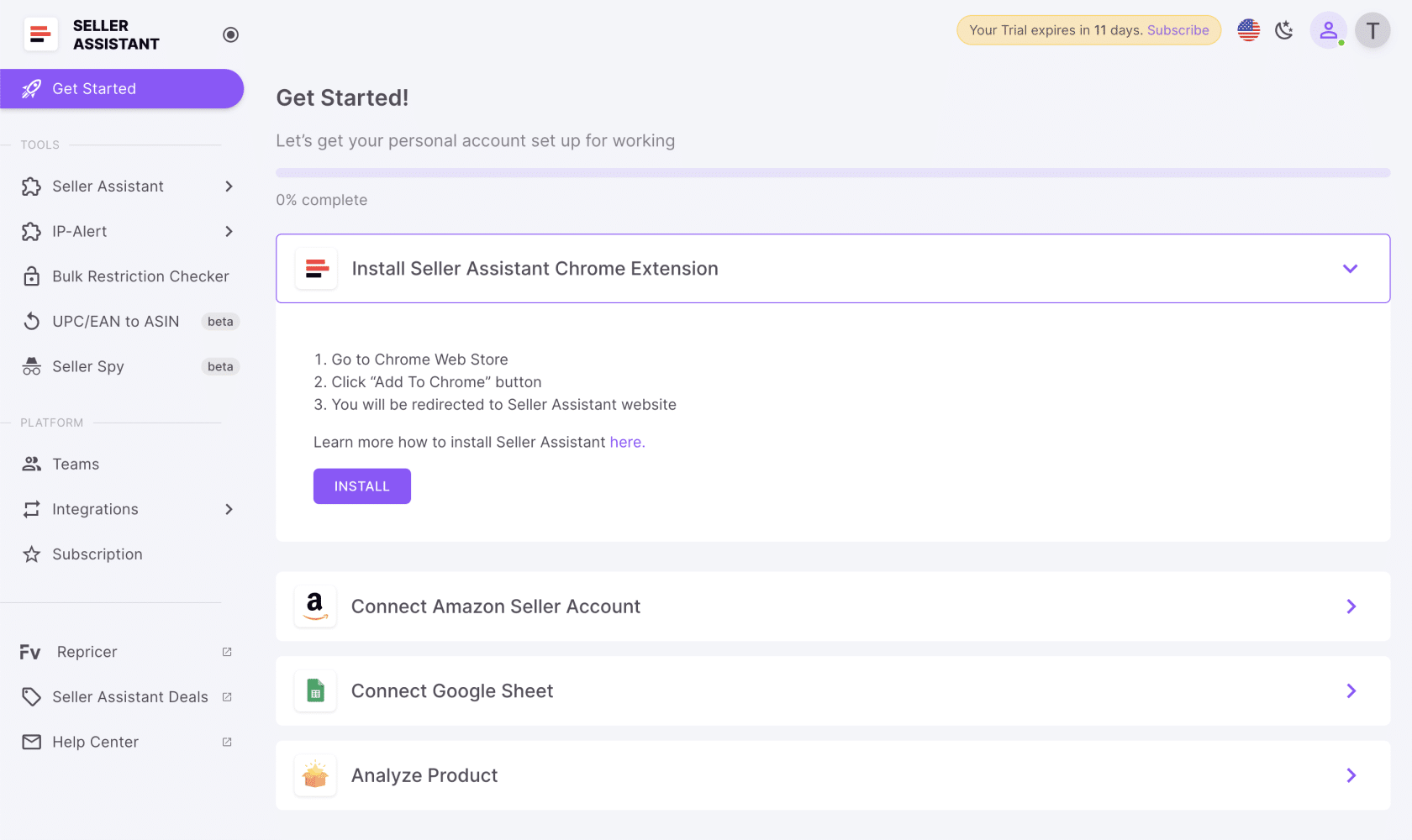The width and height of the screenshot is (1412, 840).
Task: Click the Repricer Fv icon
Action: pos(30,653)
